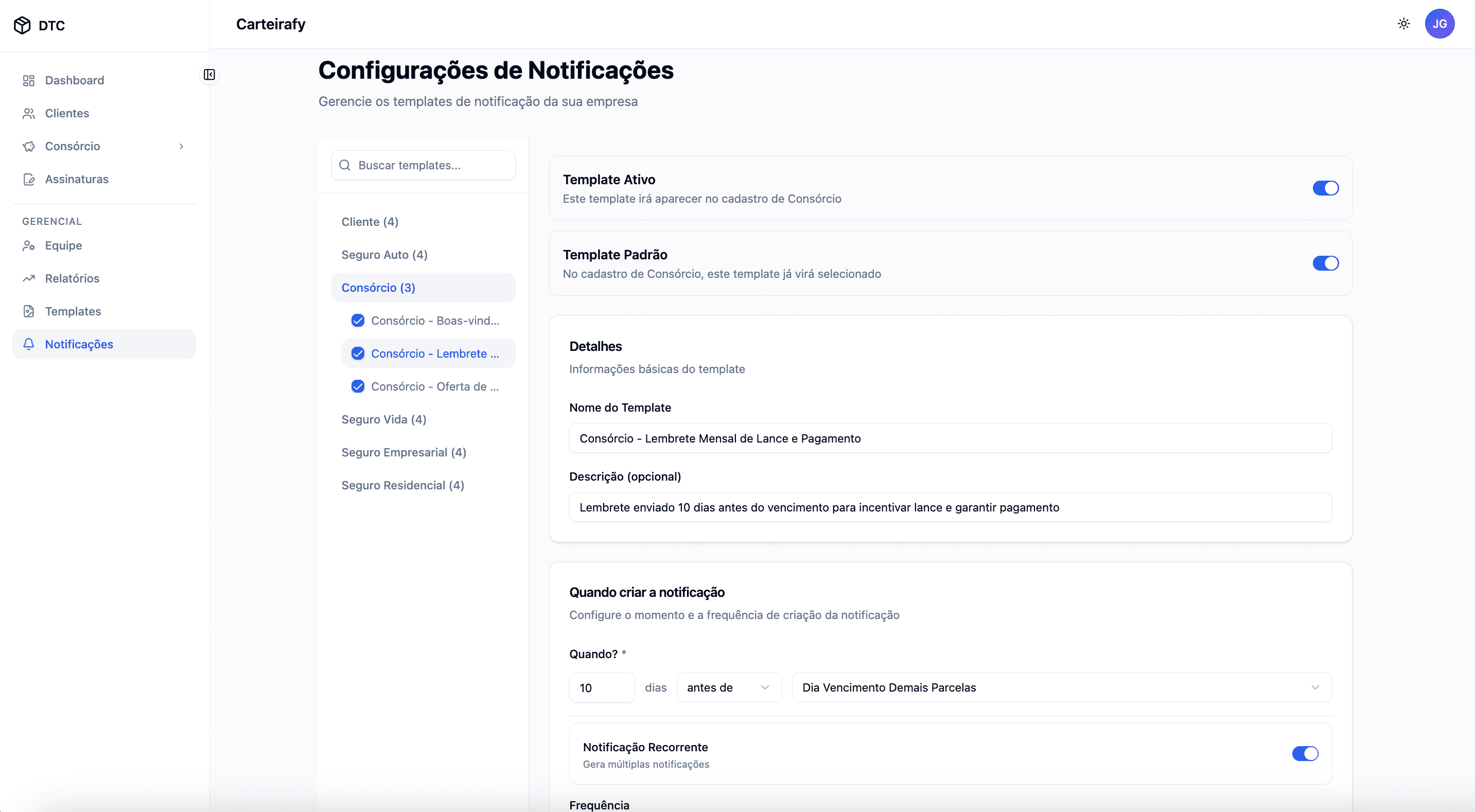Switch to the Seguro Vida category
The image size is (1475, 812).
tap(383, 419)
